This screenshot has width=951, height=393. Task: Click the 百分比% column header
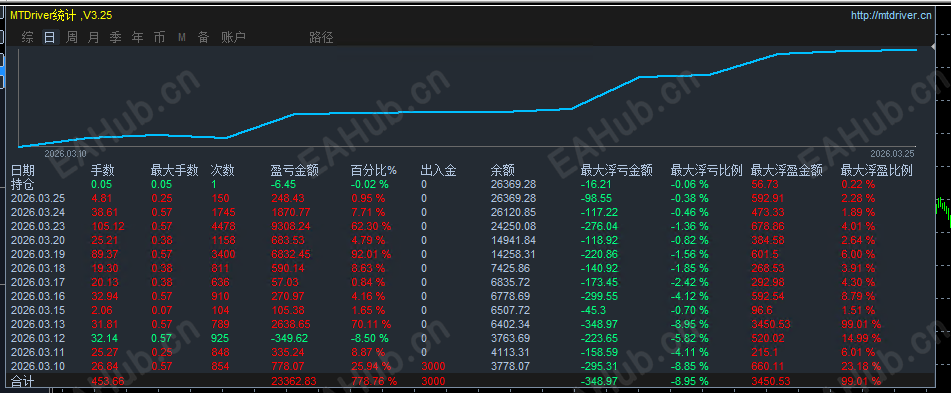374,170
